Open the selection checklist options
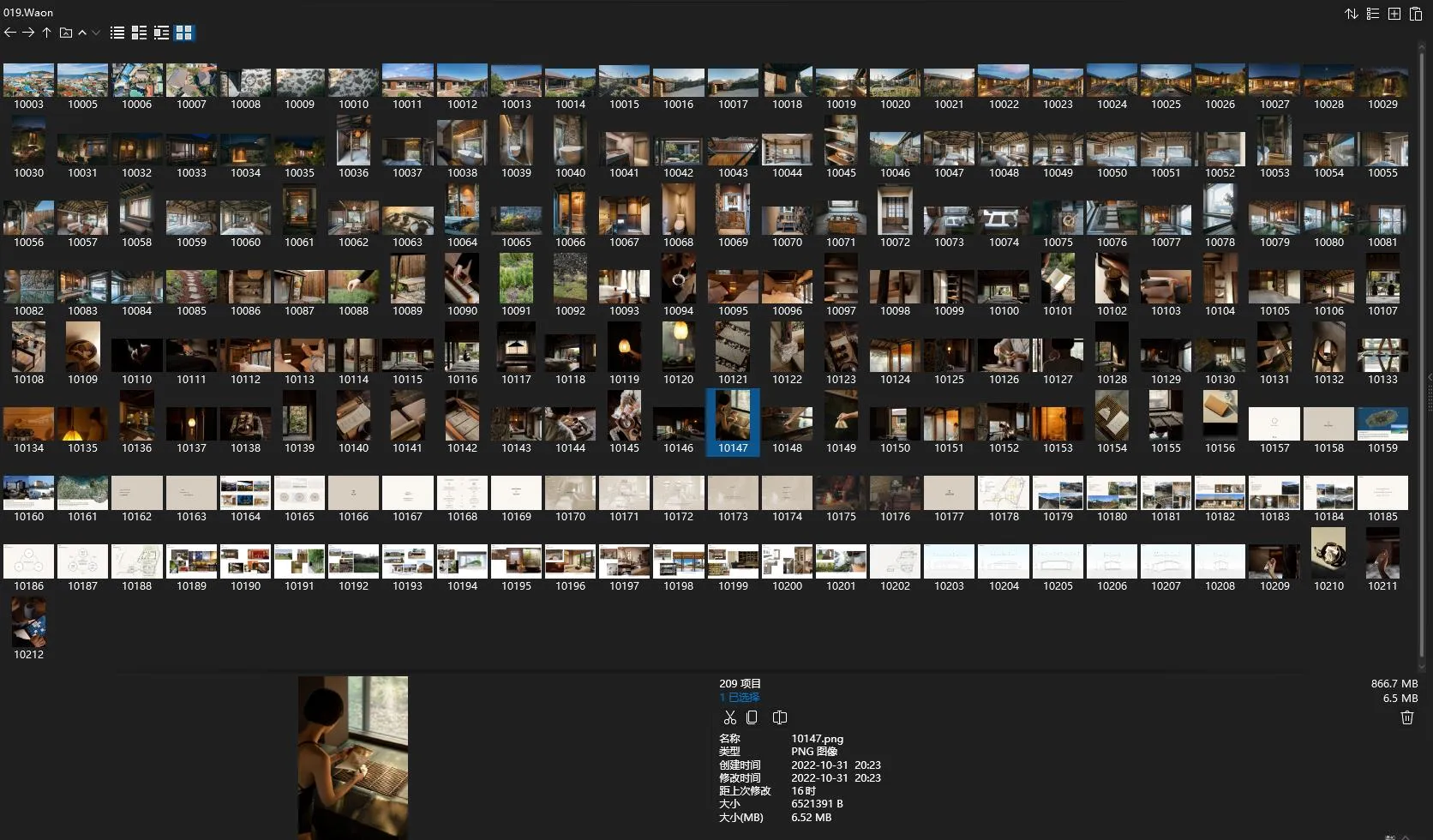Image resolution: width=1433 pixels, height=840 pixels. coord(1373,14)
